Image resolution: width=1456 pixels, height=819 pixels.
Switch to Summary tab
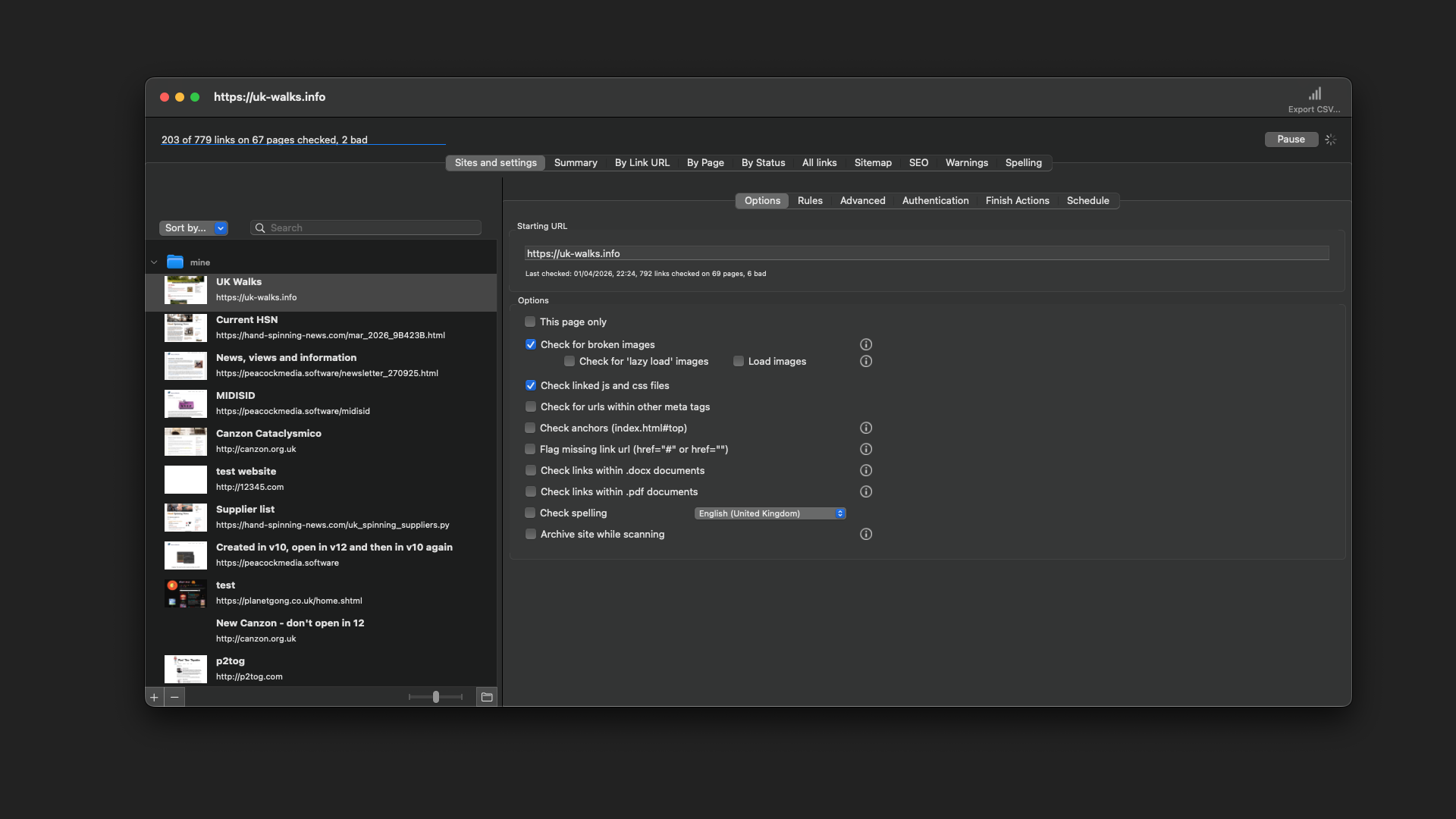pos(576,162)
